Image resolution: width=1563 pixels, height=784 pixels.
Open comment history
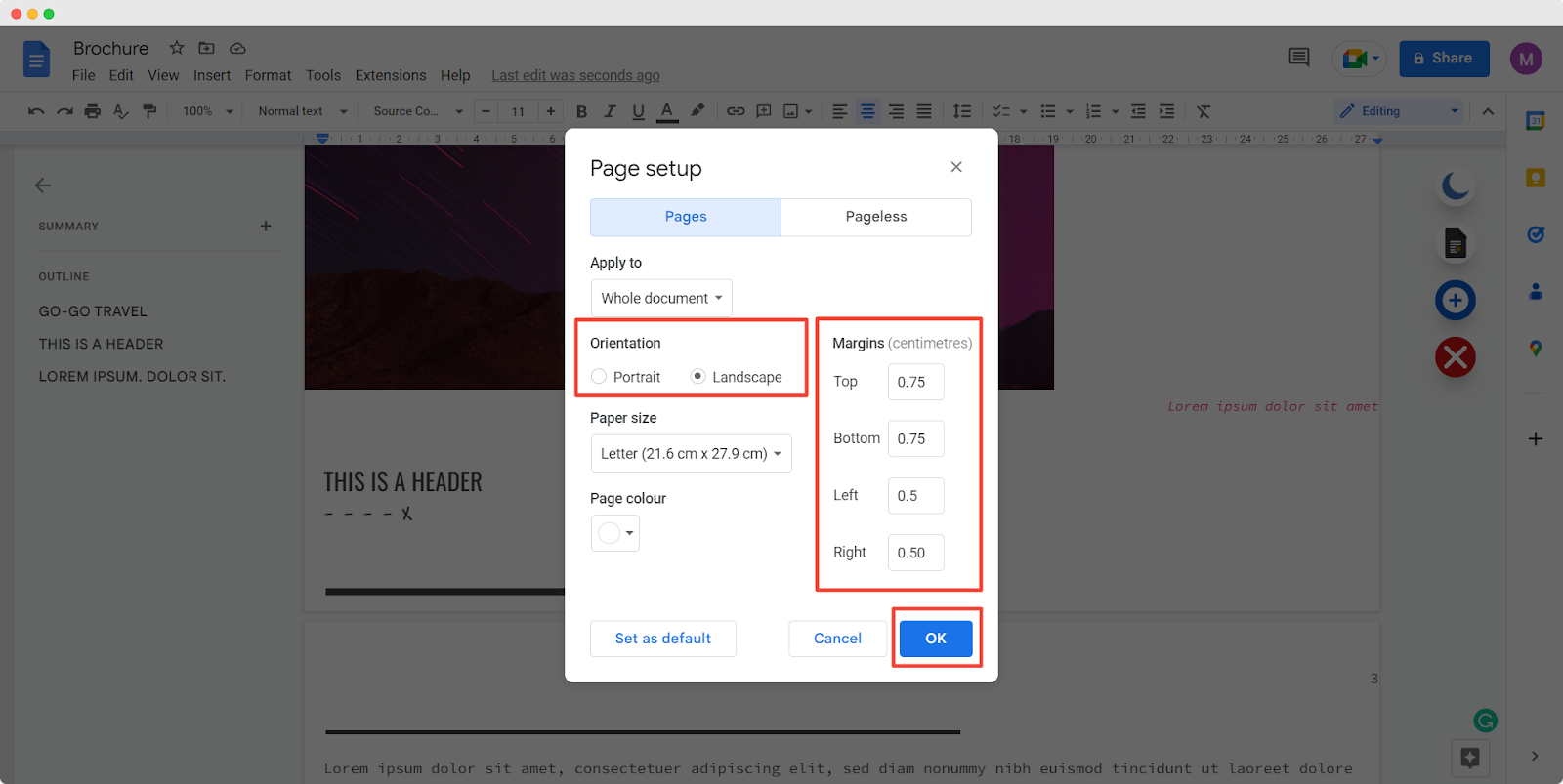coord(1299,58)
